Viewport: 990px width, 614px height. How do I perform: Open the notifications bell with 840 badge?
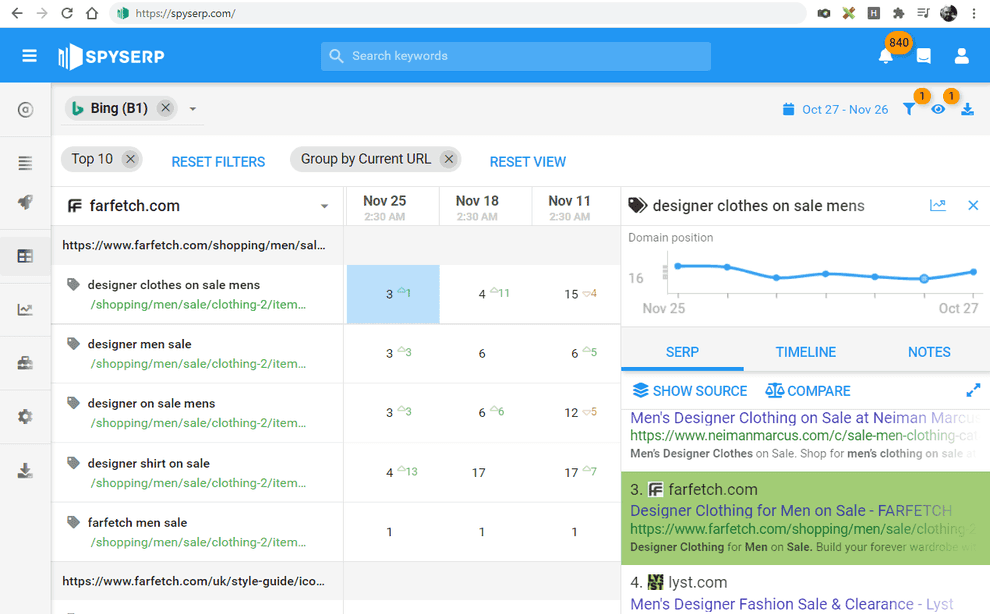click(885, 56)
